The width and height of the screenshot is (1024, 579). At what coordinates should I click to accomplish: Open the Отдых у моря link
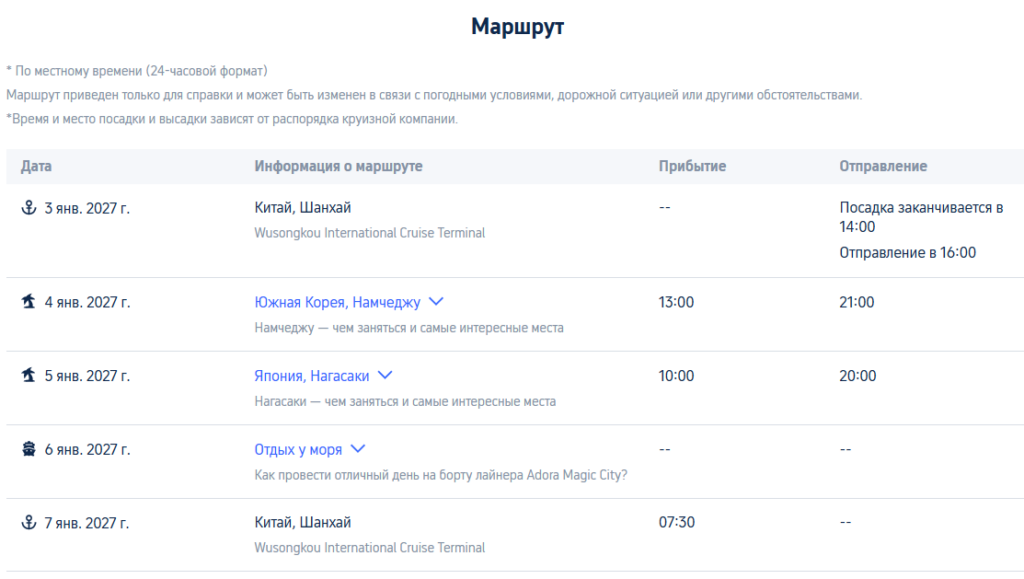(x=298, y=450)
